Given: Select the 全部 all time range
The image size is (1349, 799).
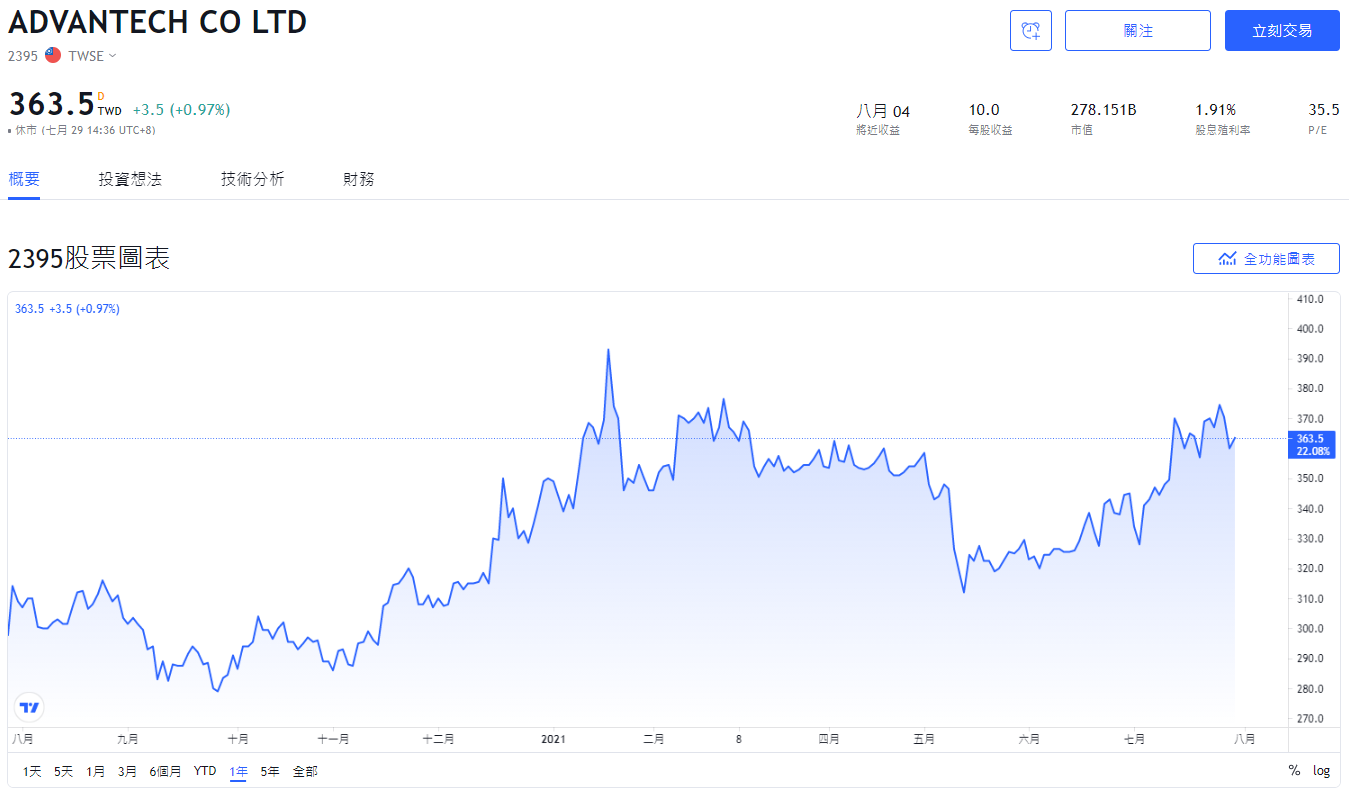Looking at the screenshot, I should [x=305, y=771].
